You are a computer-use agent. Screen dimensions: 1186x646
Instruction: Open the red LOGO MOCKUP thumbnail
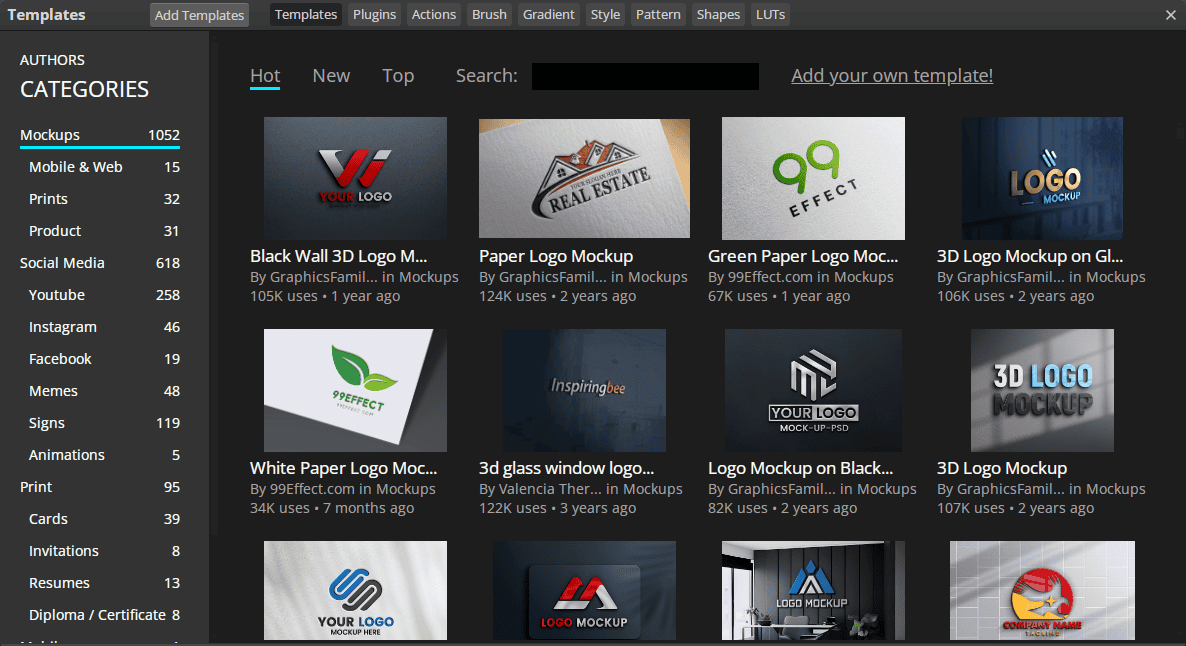(x=584, y=590)
